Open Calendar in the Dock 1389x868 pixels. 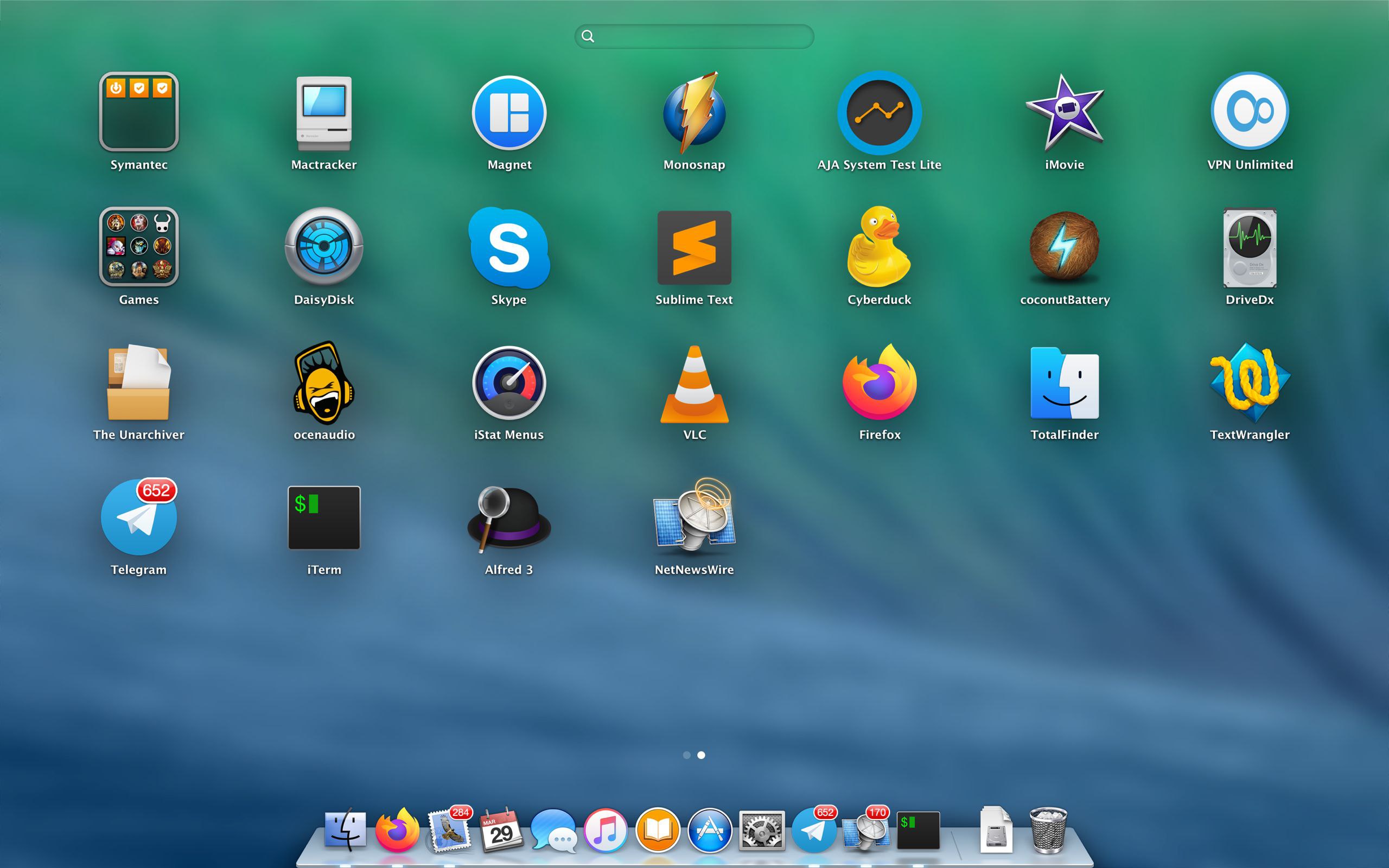tap(501, 829)
